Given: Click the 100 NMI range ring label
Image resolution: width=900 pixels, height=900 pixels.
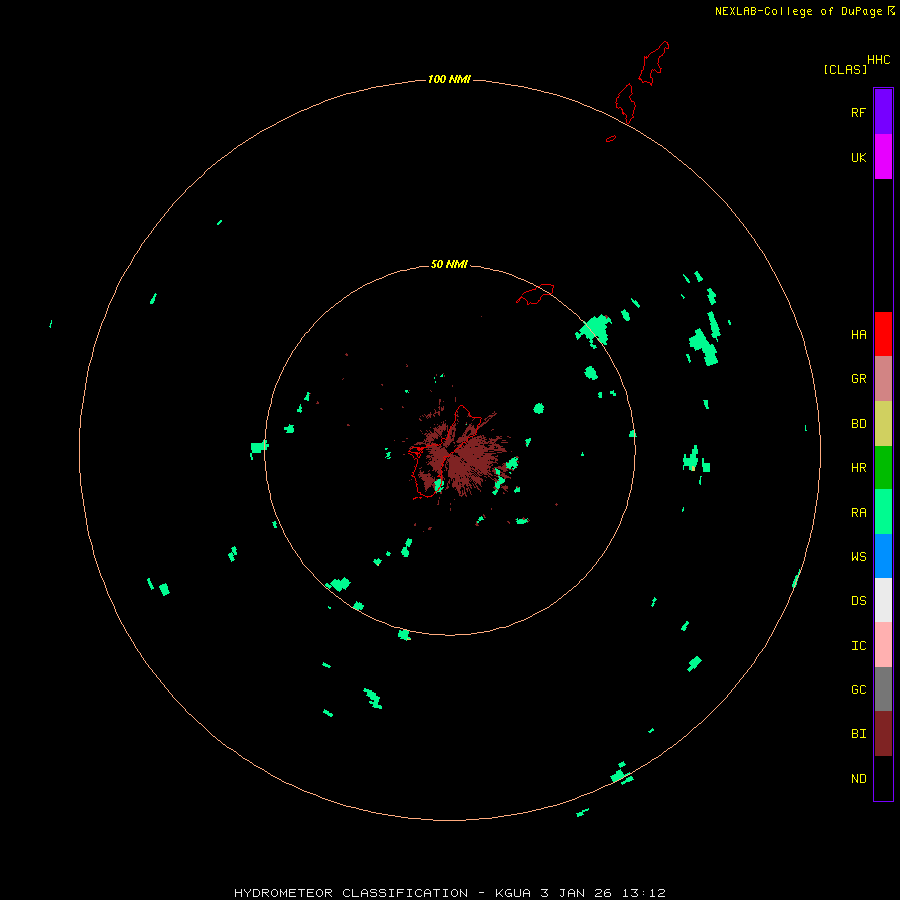Looking at the screenshot, I should click(x=449, y=79).
